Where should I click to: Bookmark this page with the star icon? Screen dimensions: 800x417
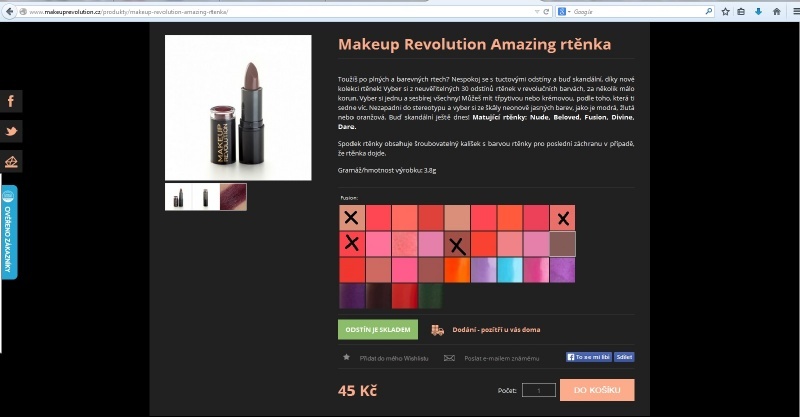(725, 11)
